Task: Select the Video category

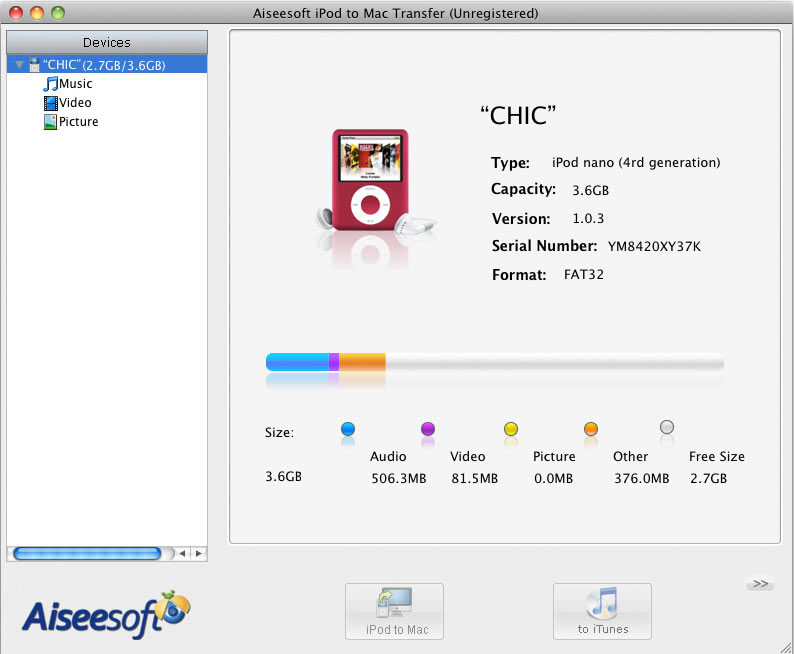Action: pyautogui.click(x=75, y=103)
